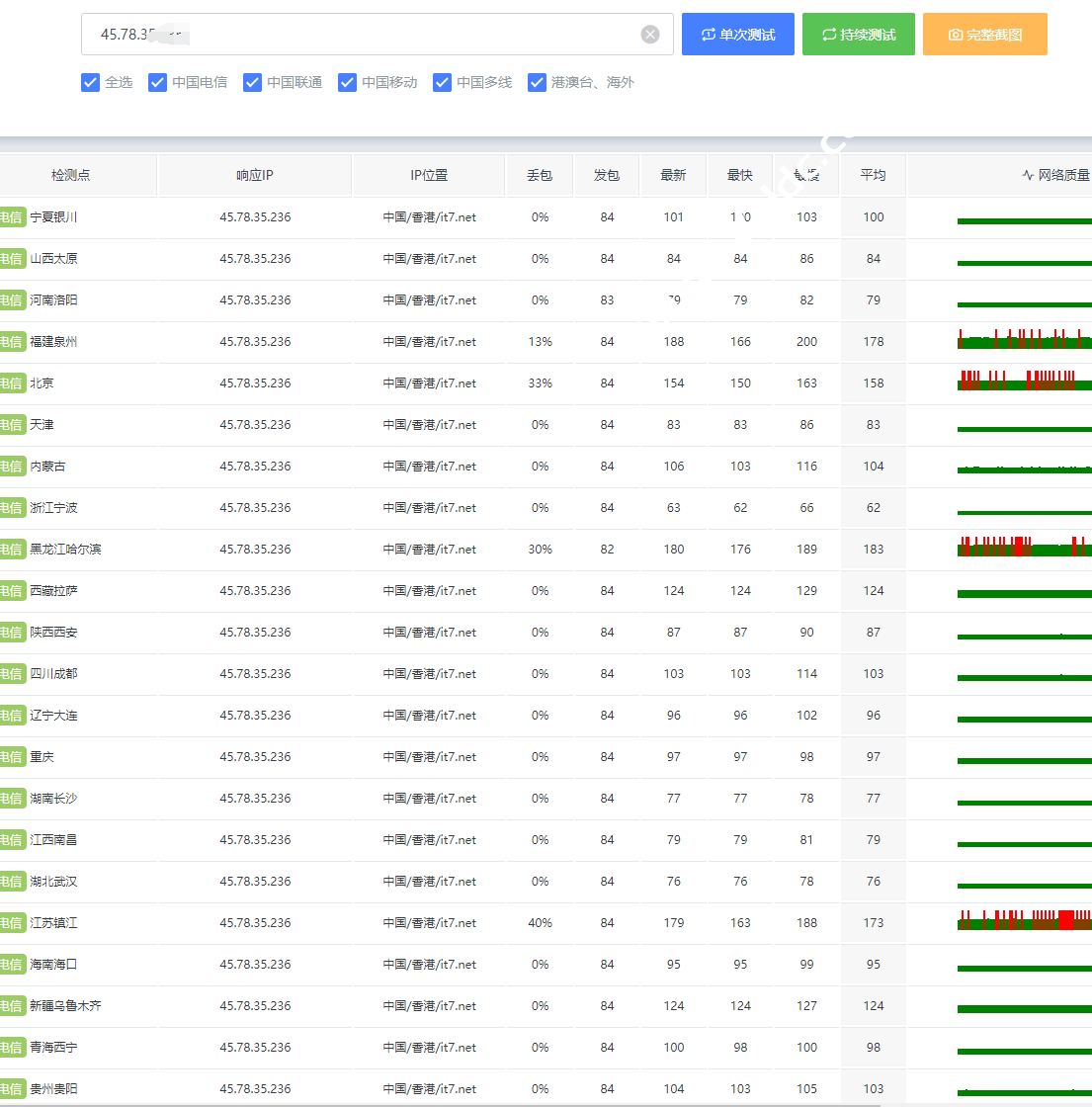Viewport: 1092px width, 1107px height.
Task: Uncheck the 中国电信 checkbox
Action: click(158, 82)
